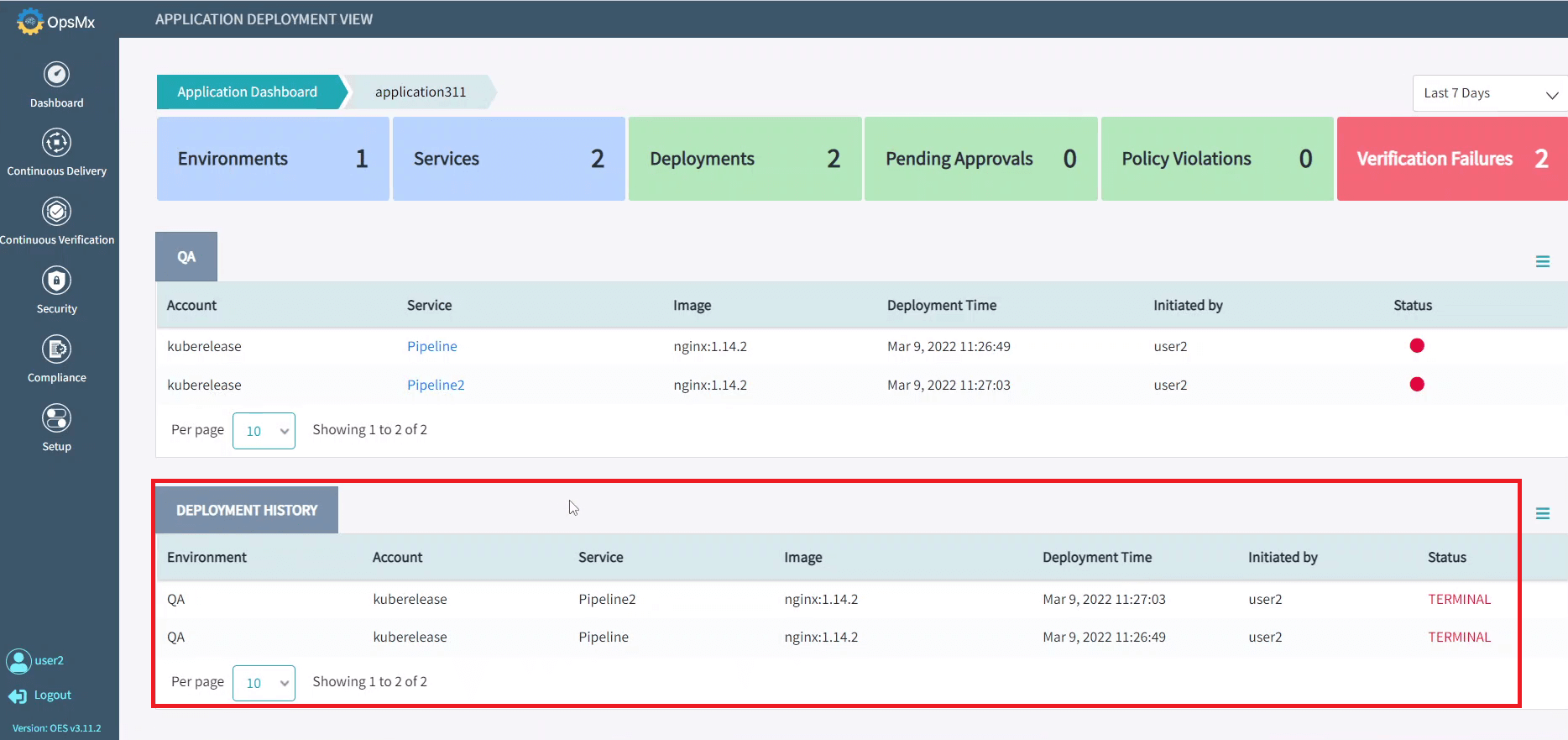Open the Pipeline2 service link
This screenshot has width=1568, height=740.
pos(436,385)
